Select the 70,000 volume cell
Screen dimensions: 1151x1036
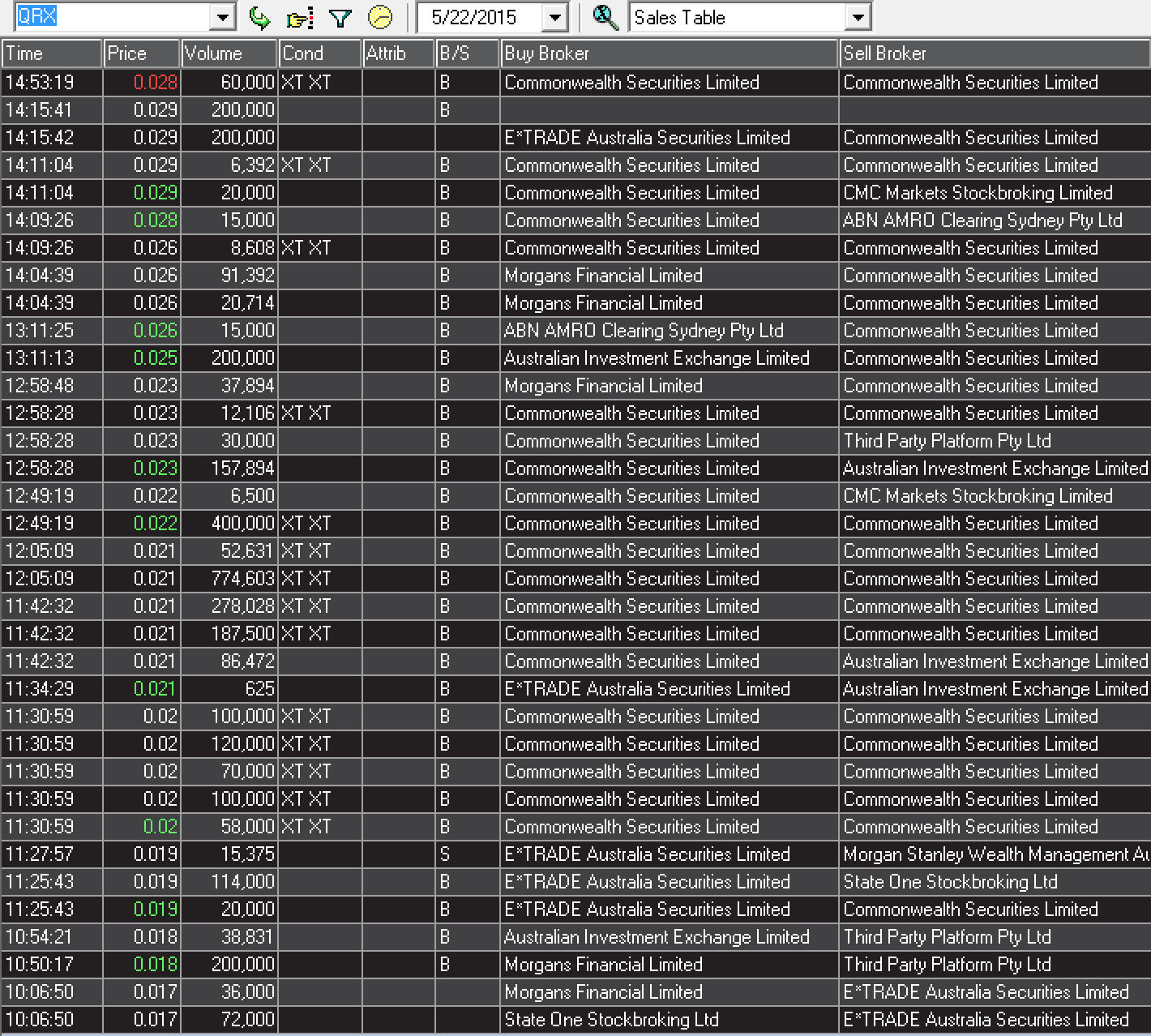(x=229, y=772)
